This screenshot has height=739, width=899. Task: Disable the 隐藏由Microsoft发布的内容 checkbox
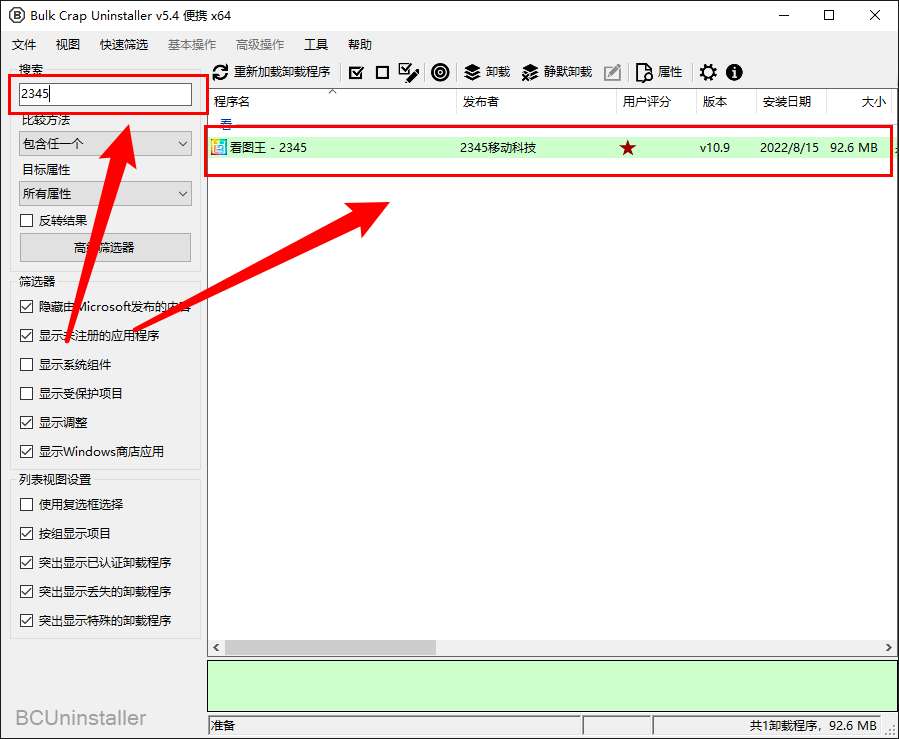pyautogui.click(x=24, y=307)
